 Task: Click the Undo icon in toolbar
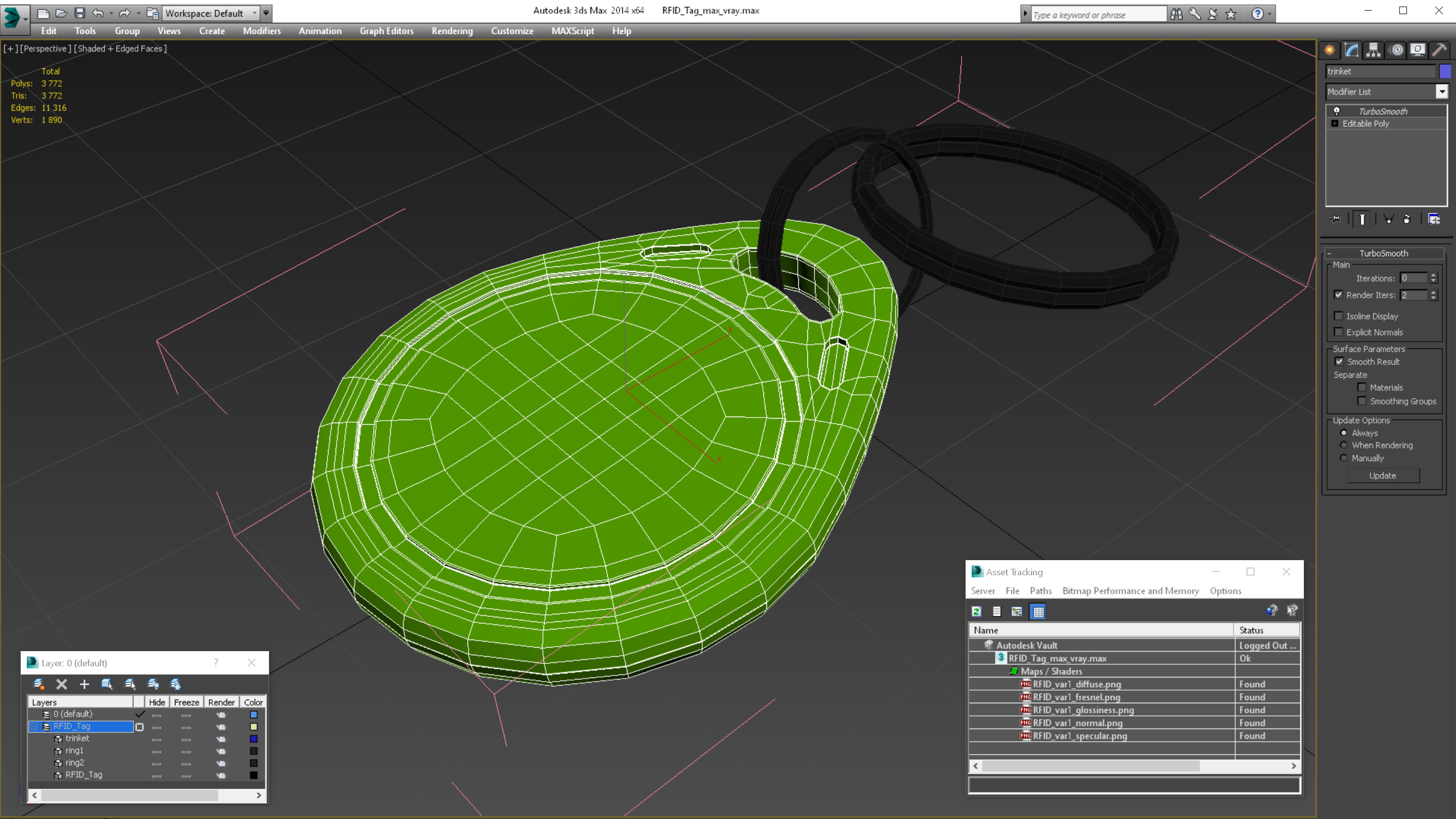[100, 12]
